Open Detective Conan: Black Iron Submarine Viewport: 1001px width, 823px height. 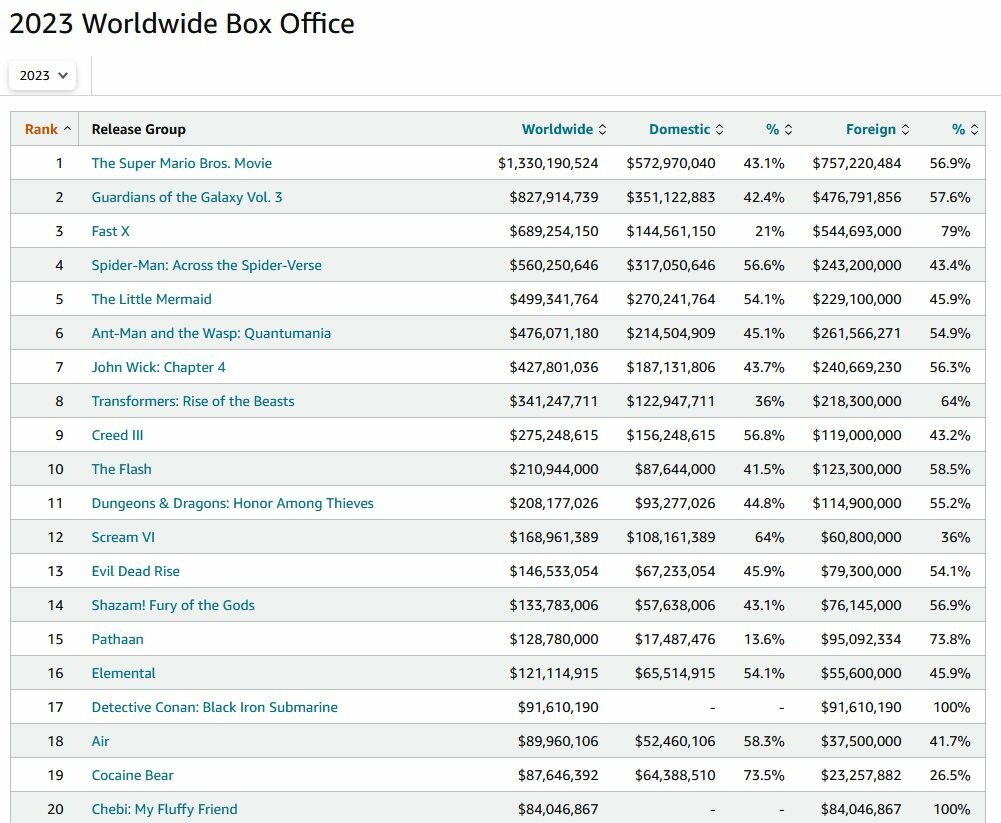[214, 707]
